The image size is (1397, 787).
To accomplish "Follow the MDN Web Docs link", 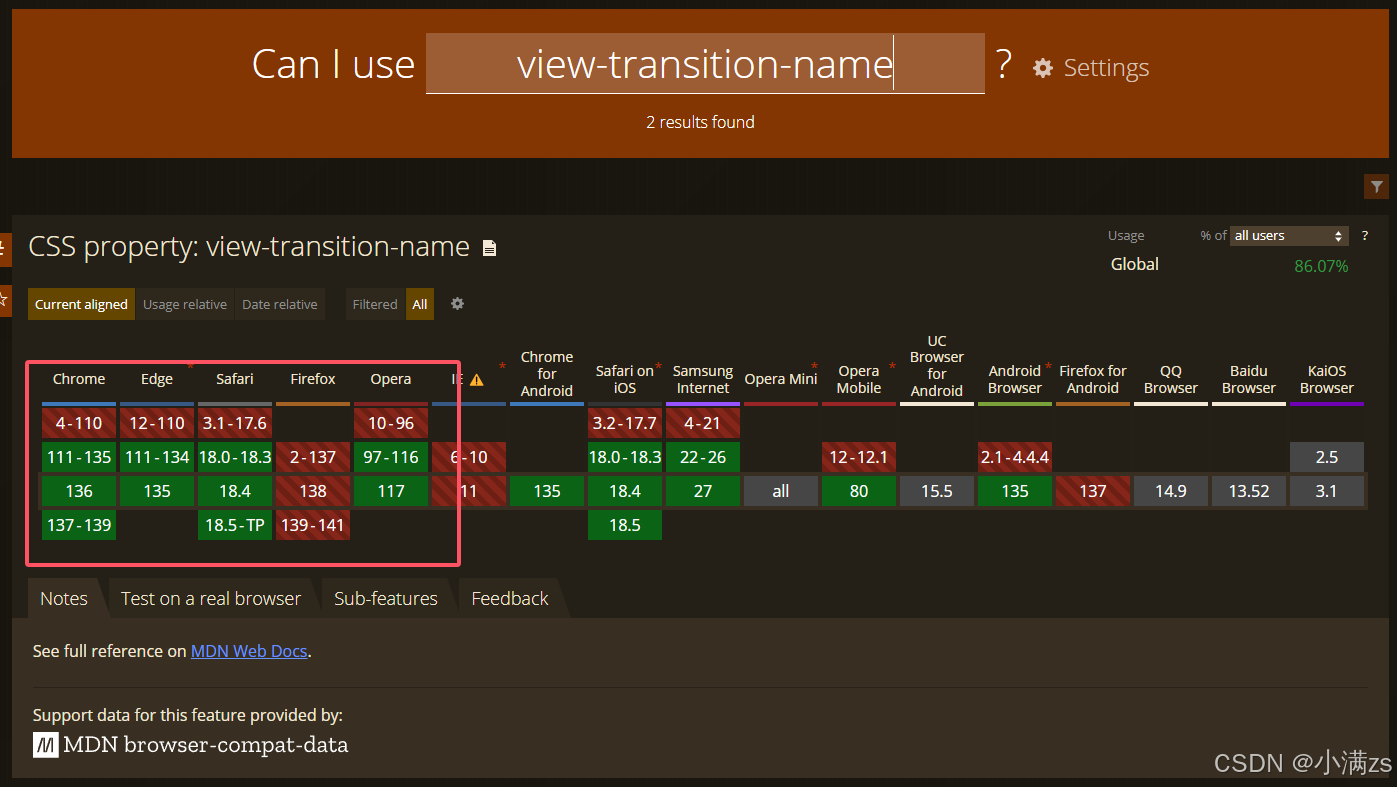I will coord(249,651).
